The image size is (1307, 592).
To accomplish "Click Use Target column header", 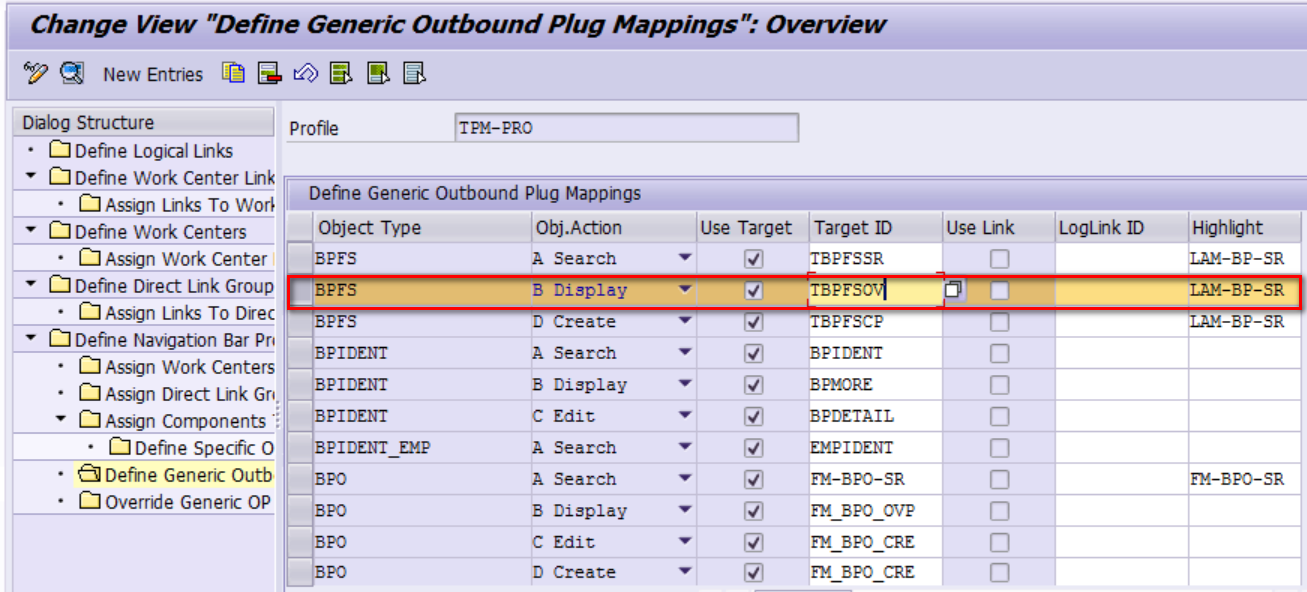I will click(x=752, y=227).
